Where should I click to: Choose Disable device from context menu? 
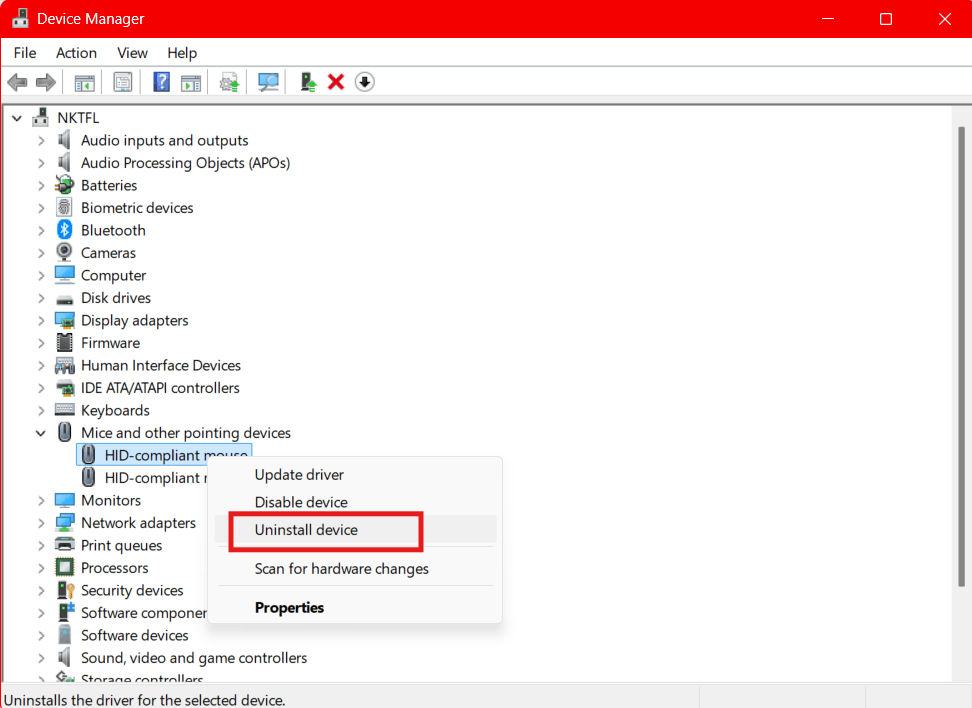point(355,502)
